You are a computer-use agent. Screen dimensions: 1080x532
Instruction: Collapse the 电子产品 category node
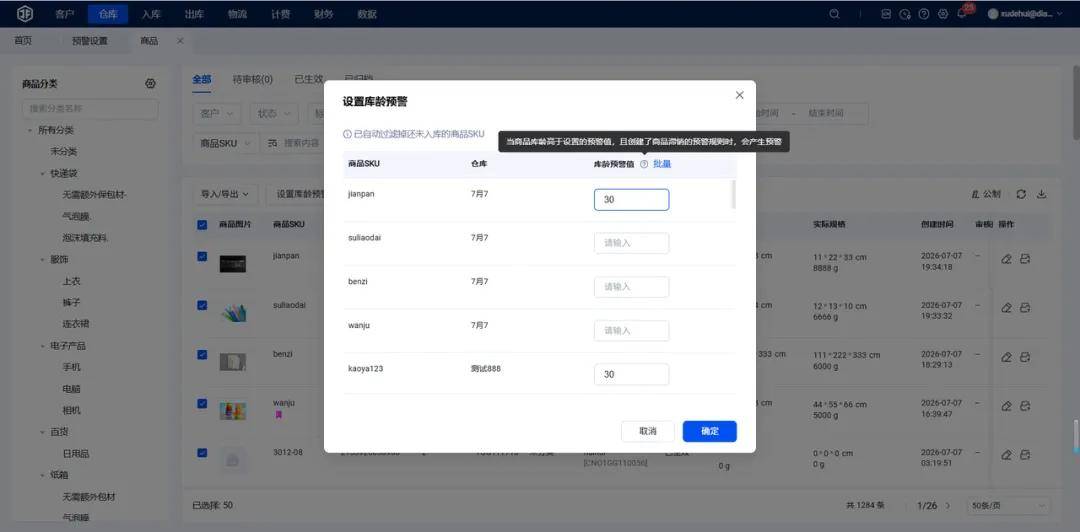[42, 346]
